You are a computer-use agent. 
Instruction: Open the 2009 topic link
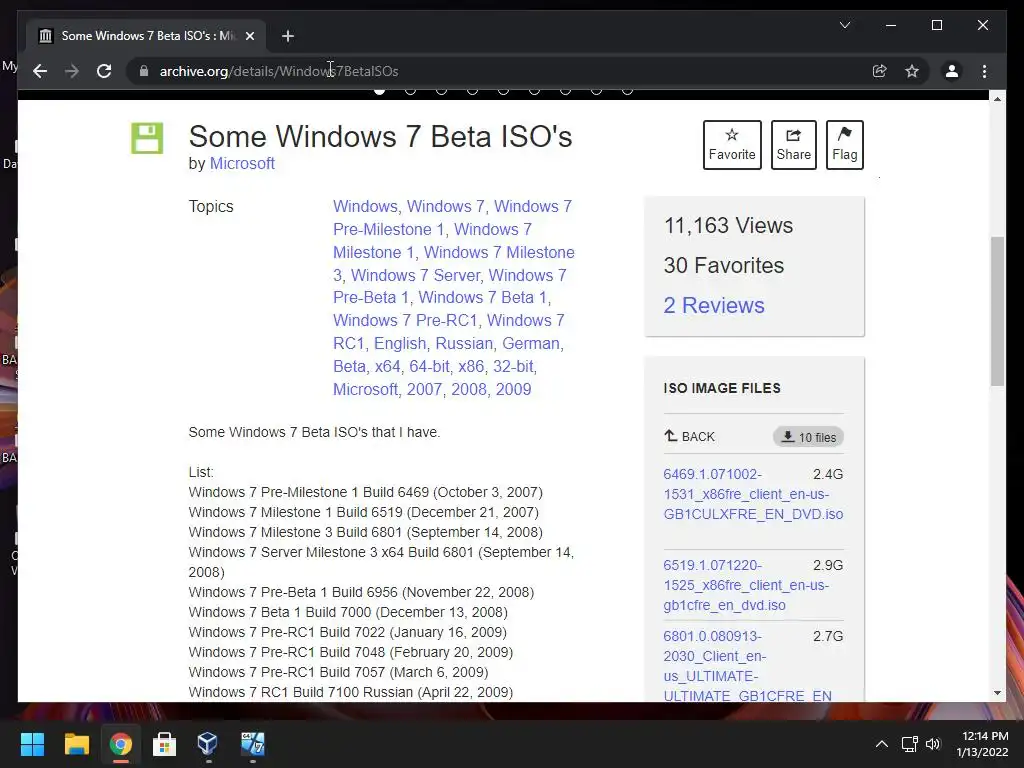click(513, 389)
